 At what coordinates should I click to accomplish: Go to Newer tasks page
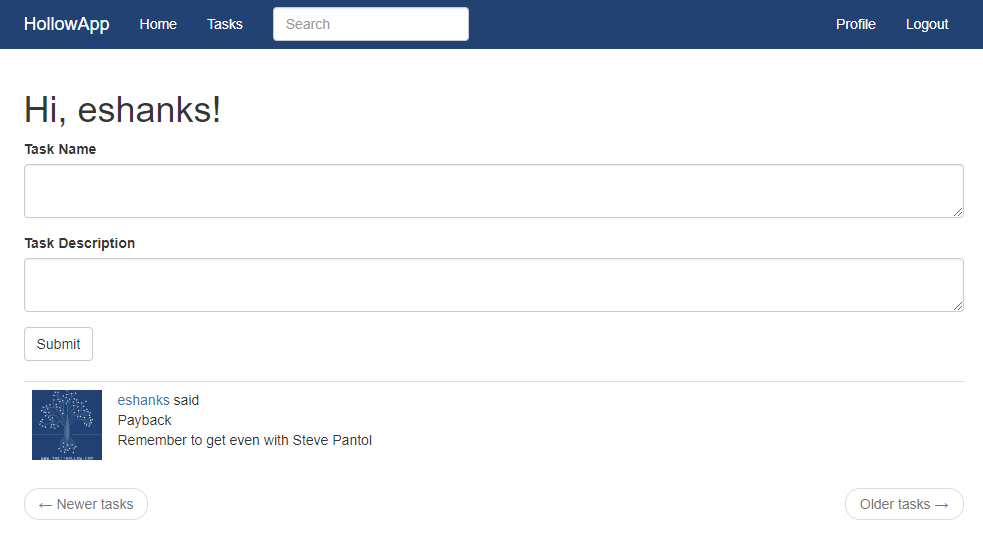point(86,504)
